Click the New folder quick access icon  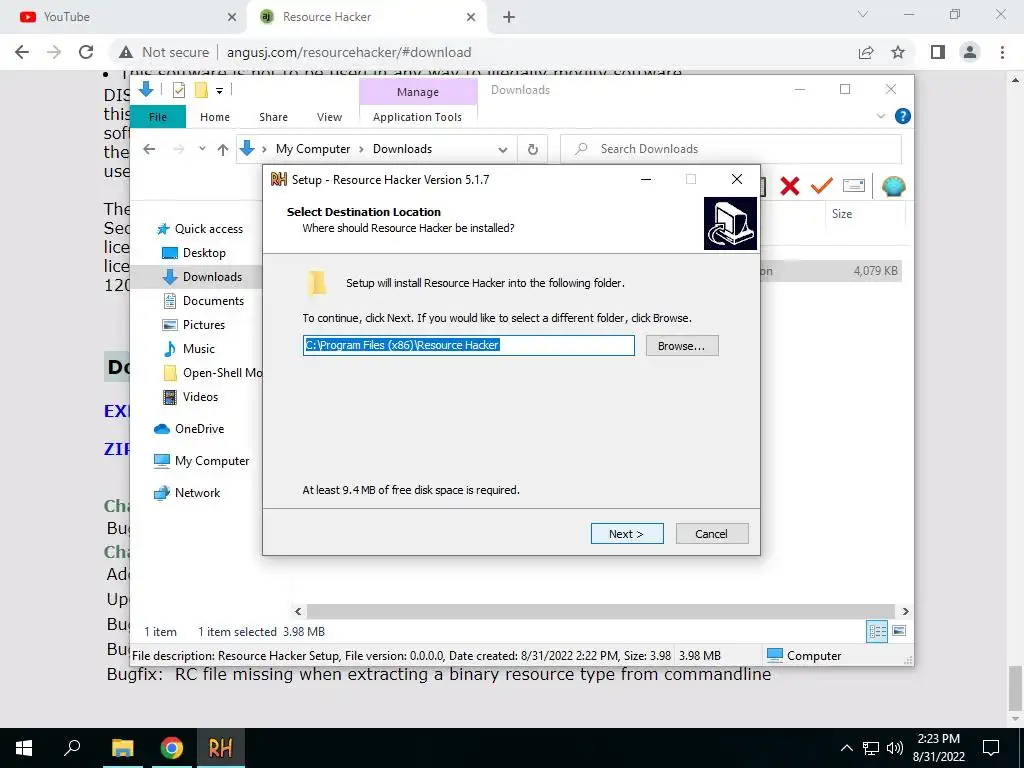click(201, 90)
